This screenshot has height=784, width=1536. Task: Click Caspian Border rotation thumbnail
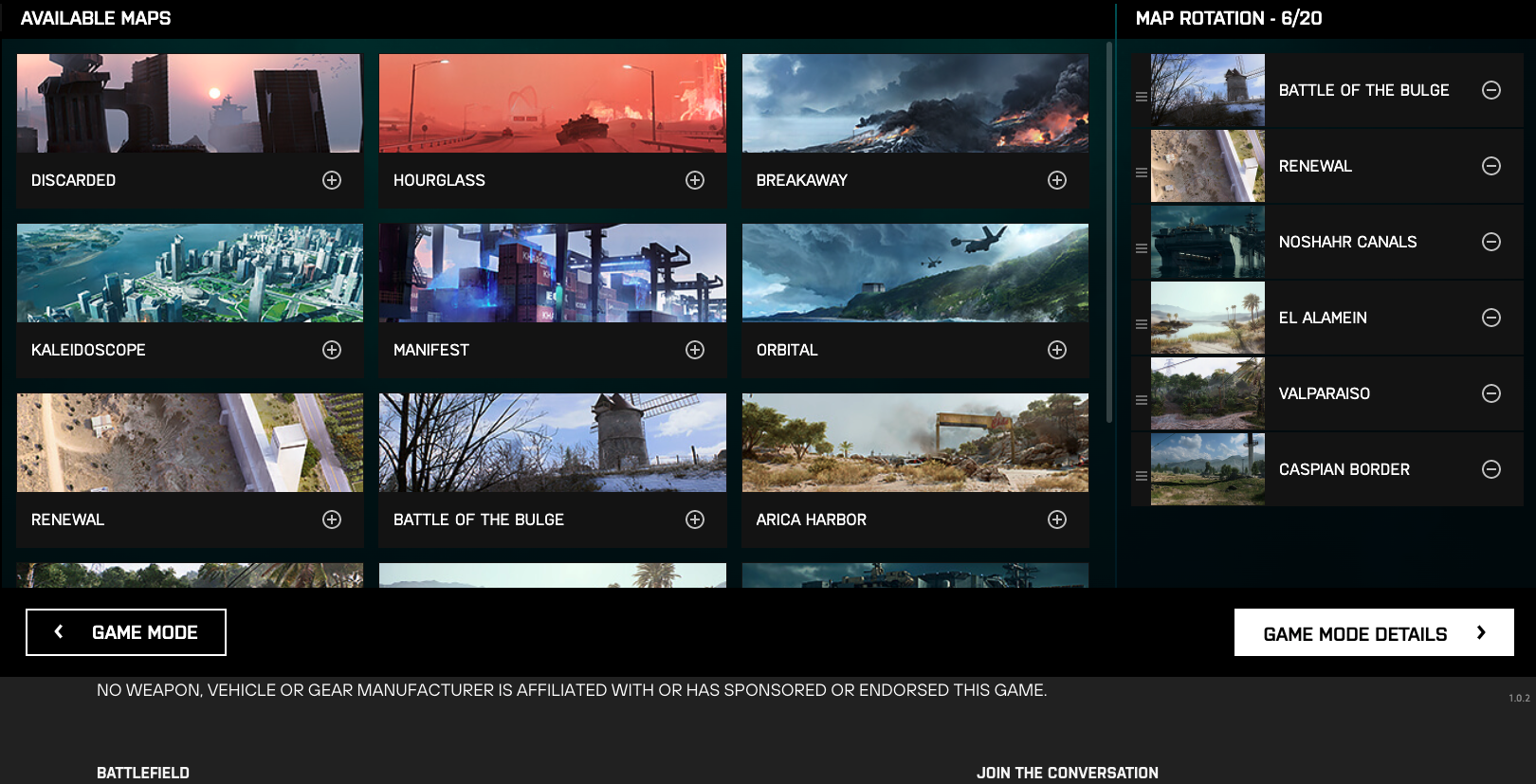(1208, 469)
